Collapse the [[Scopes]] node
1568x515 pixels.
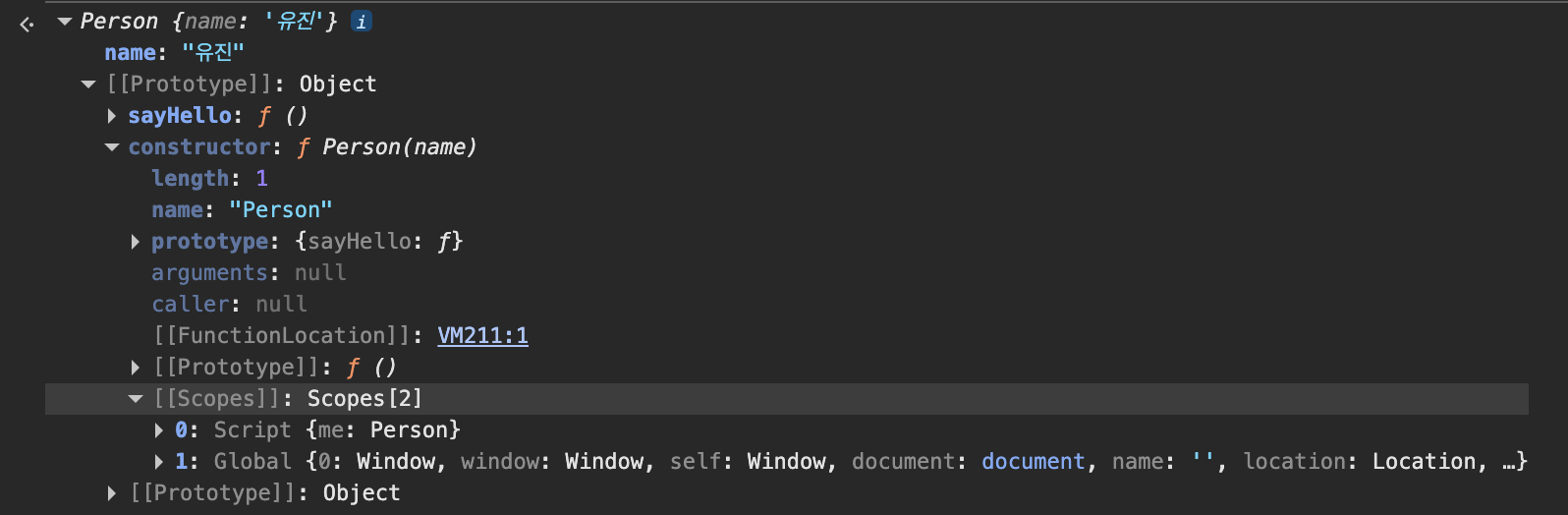[136, 399]
